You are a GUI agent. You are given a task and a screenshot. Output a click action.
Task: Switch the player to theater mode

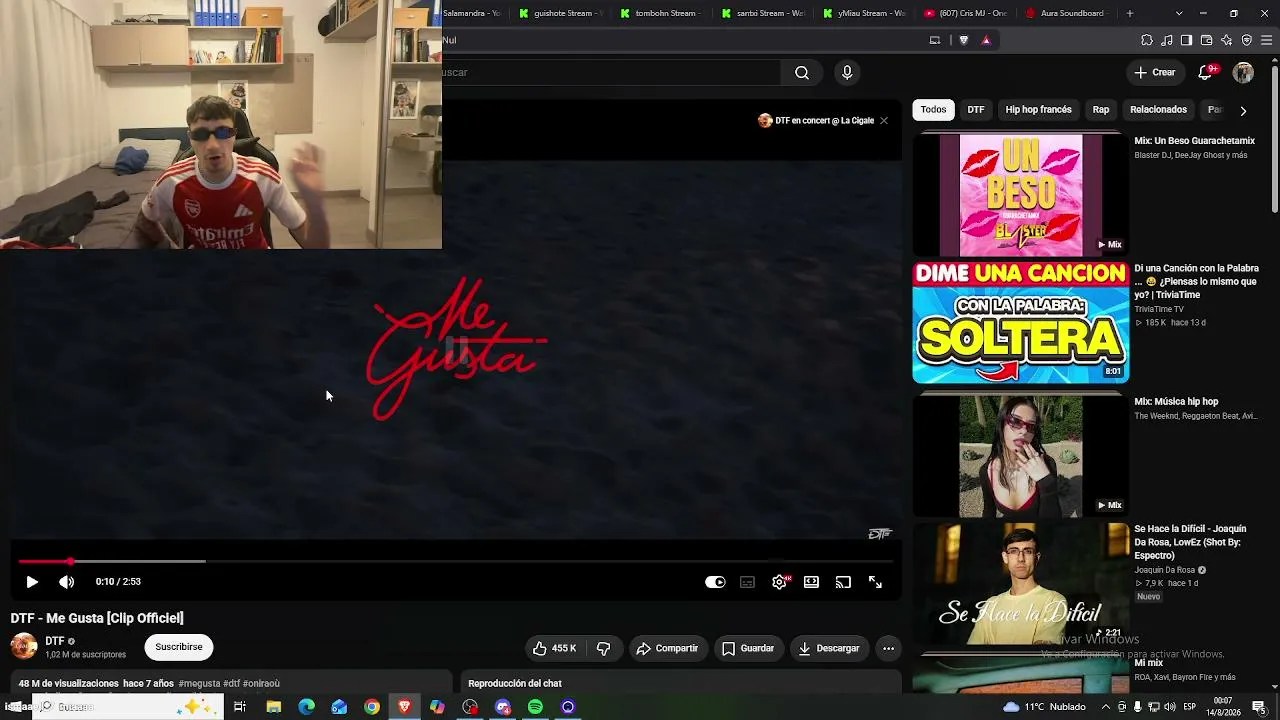pos(811,582)
